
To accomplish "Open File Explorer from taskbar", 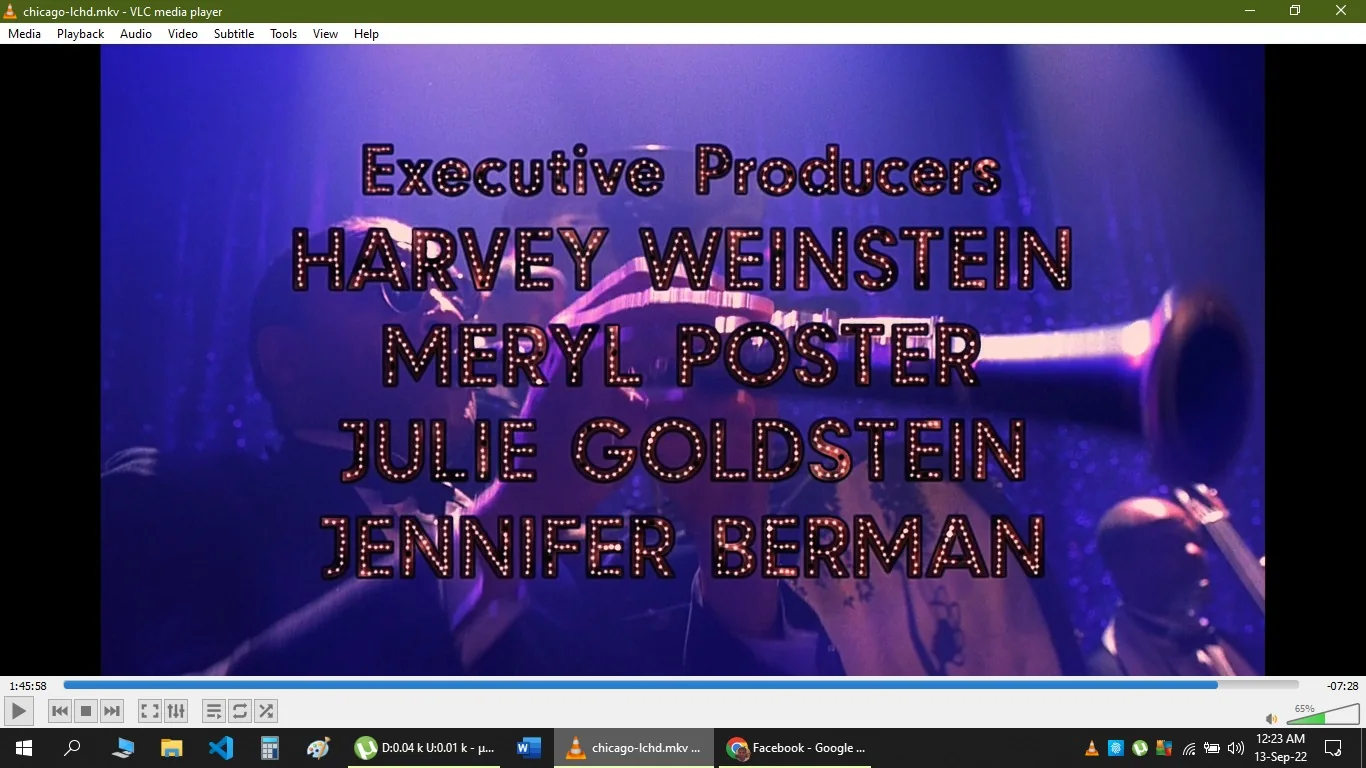I will point(172,748).
